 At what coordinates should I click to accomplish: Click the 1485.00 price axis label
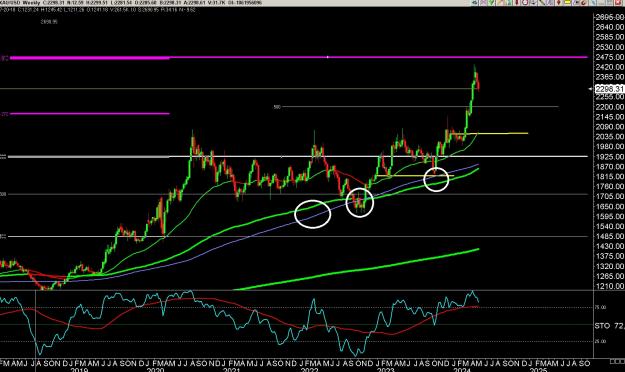(609, 236)
